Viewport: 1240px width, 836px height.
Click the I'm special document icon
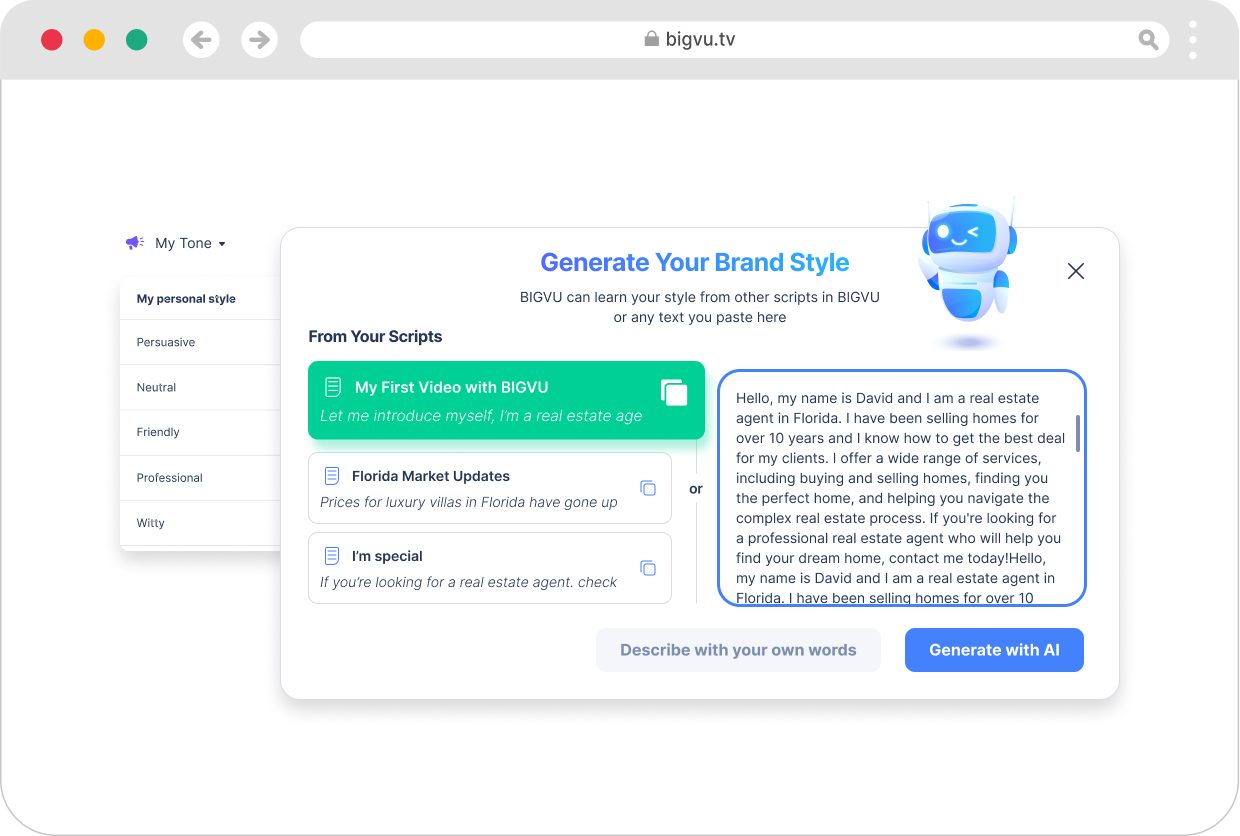pyautogui.click(x=332, y=556)
